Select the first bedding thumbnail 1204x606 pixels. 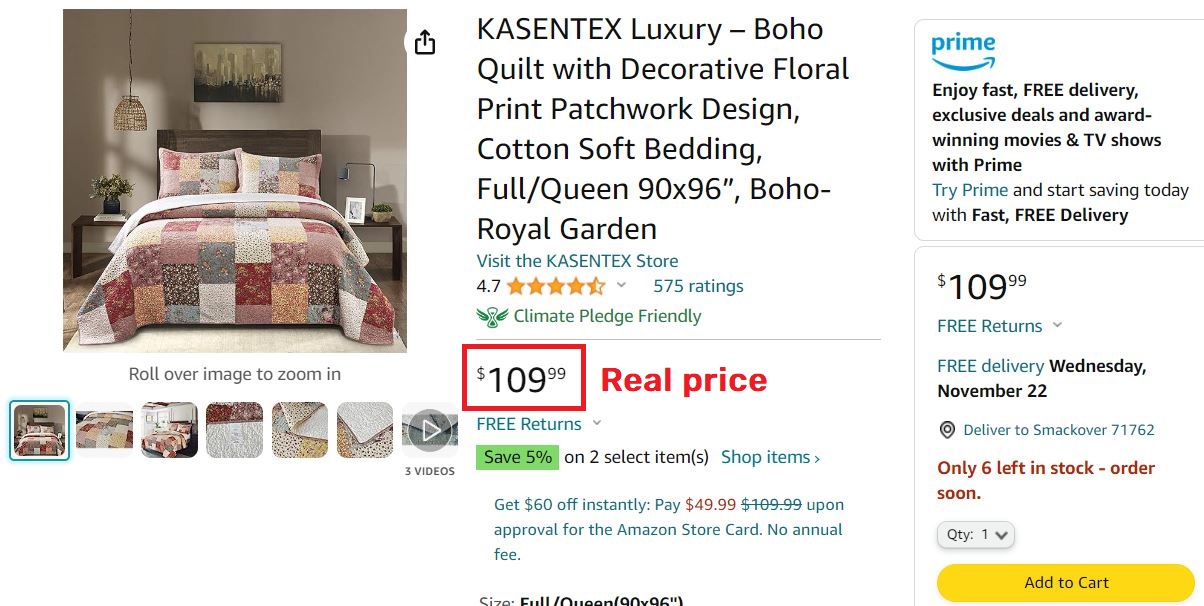pyautogui.click(x=39, y=429)
